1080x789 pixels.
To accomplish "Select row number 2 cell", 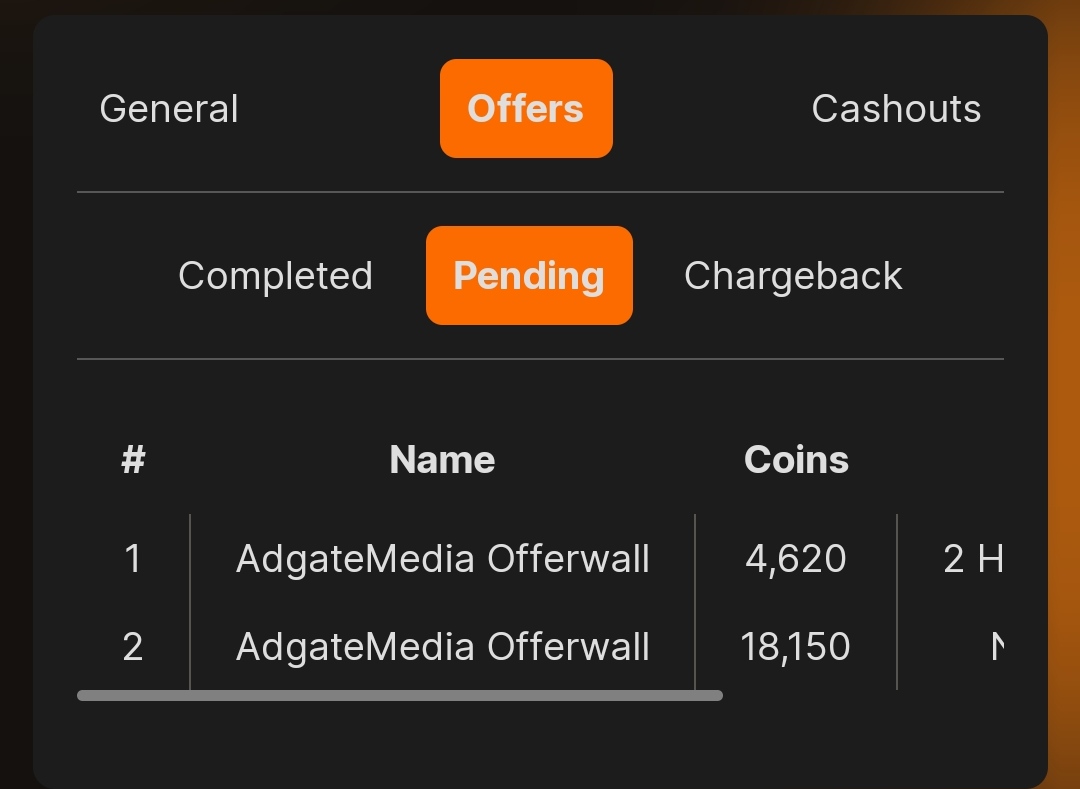I will click(x=133, y=647).
